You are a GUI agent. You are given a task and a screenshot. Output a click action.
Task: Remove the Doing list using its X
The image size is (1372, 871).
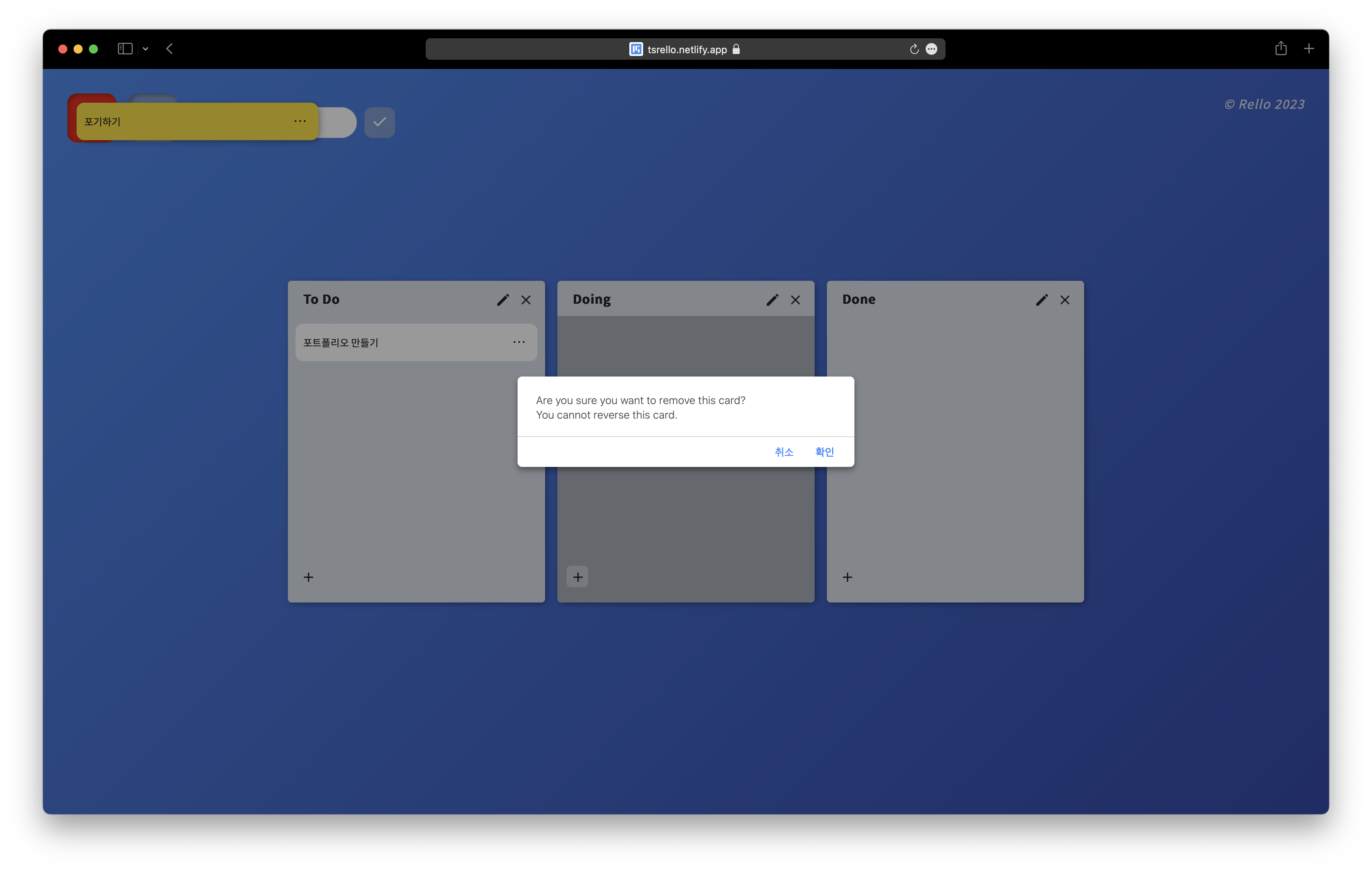[795, 300]
